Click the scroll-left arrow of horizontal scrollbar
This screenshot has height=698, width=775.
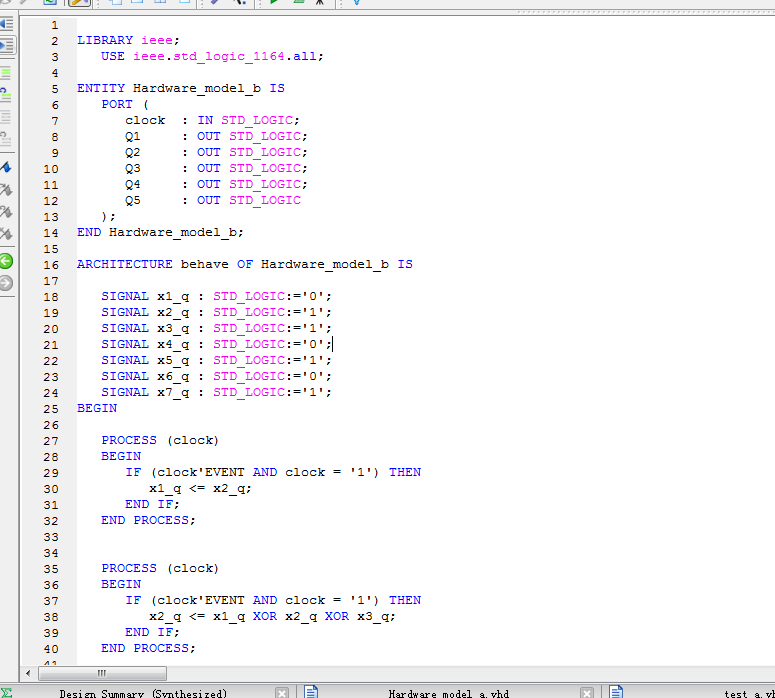click(28, 673)
